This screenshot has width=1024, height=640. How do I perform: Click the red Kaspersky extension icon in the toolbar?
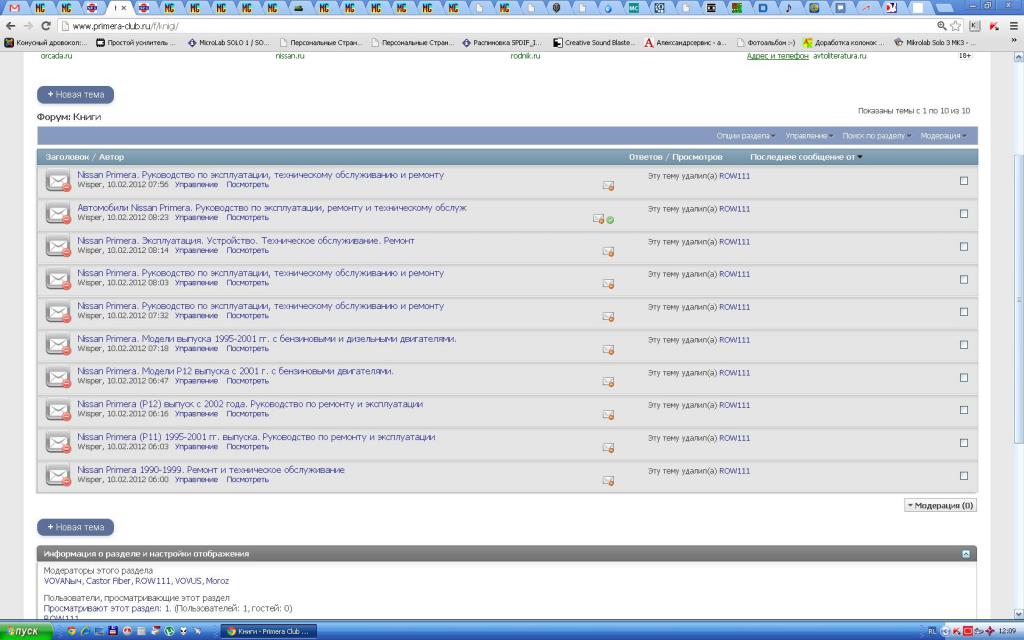click(x=993, y=26)
